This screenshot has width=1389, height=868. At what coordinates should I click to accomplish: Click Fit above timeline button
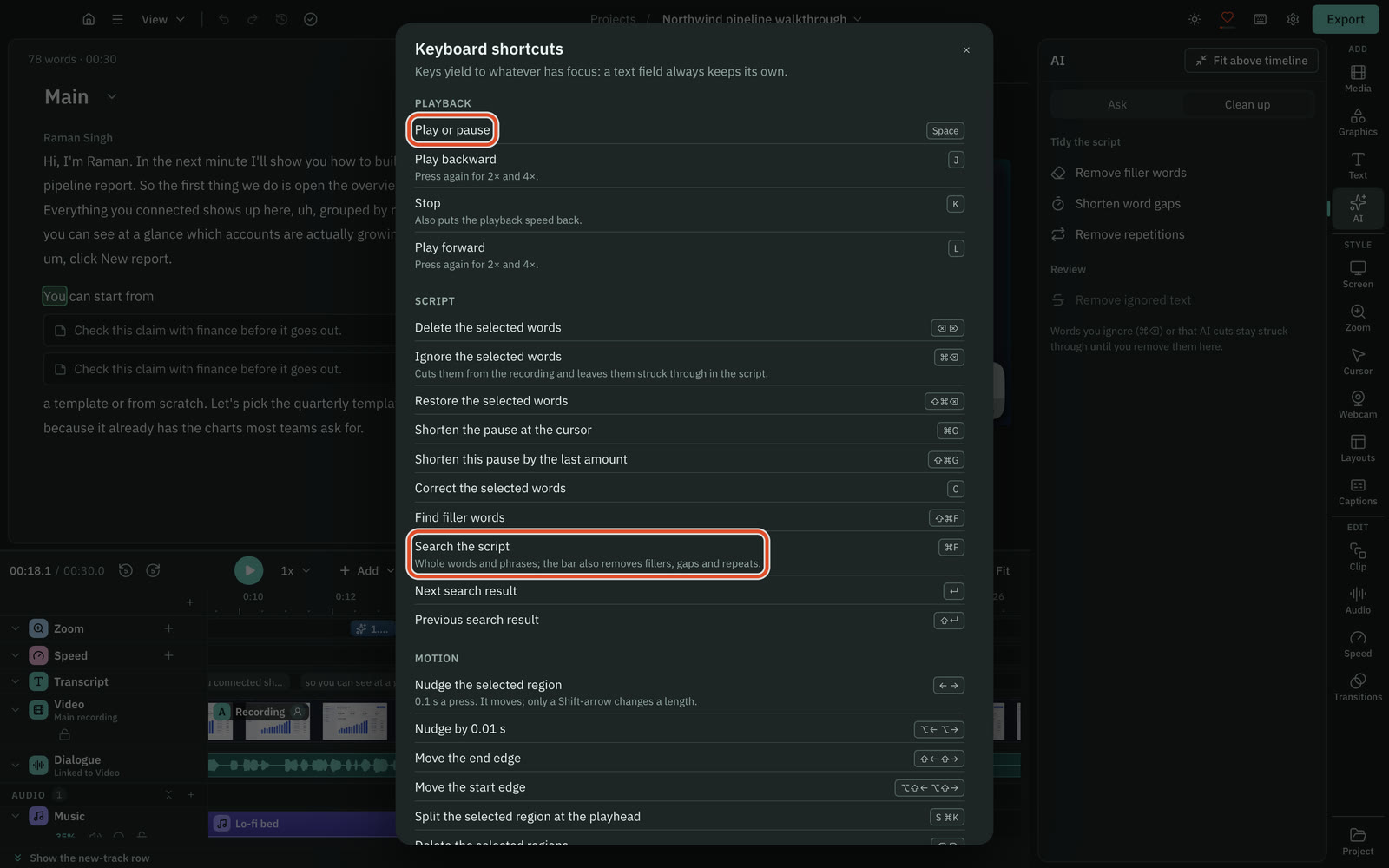click(1251, 60)
